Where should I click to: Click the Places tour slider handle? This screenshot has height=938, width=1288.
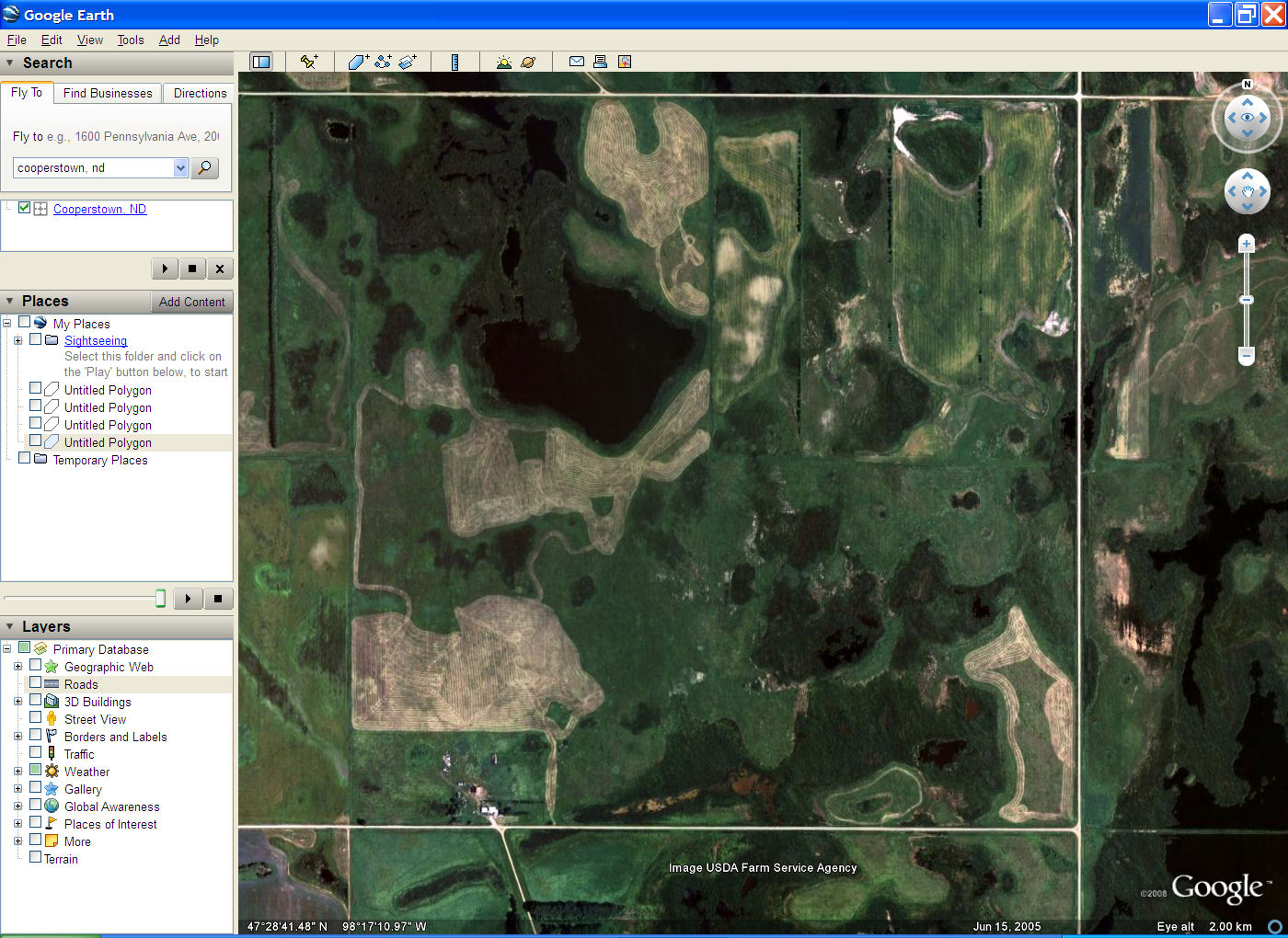[x=160, y=599]
